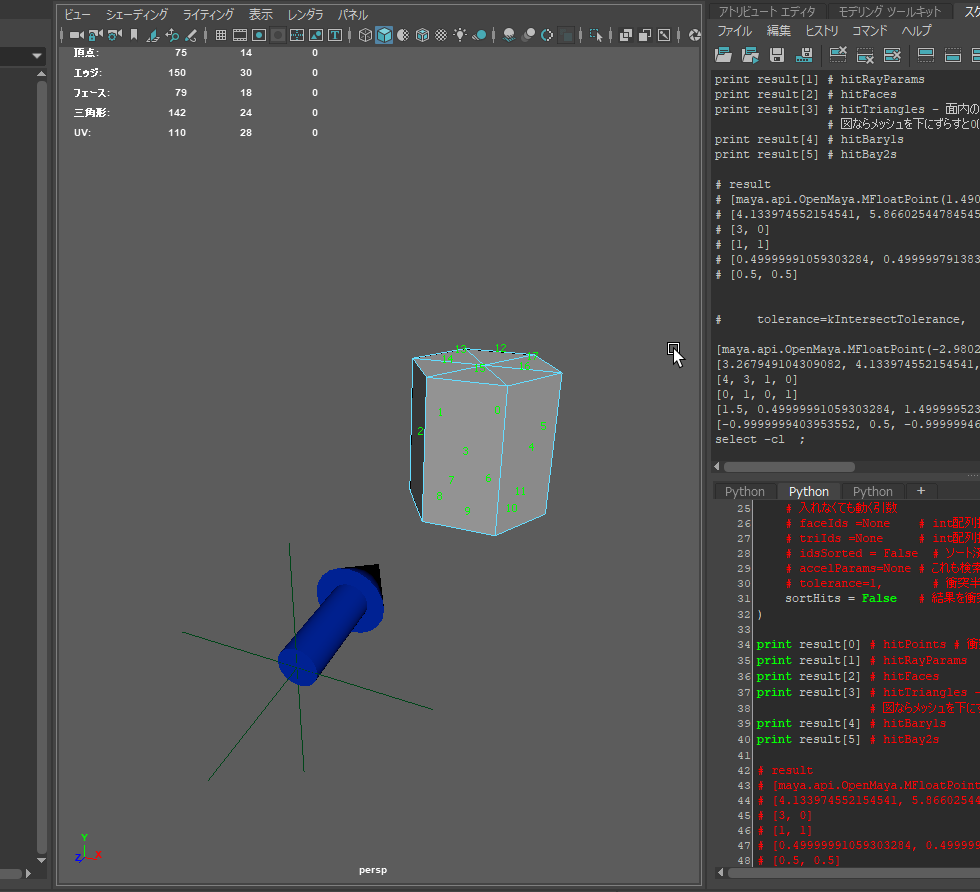Open the ヒストリ menu in Script Editor
The image size is (980, 892).
tap(821, 31)
